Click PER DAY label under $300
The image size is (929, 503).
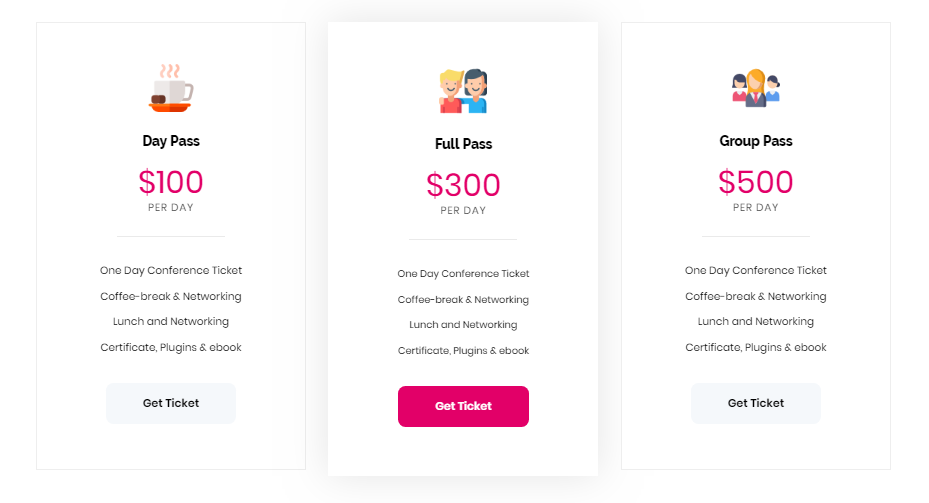coord(463,211)
